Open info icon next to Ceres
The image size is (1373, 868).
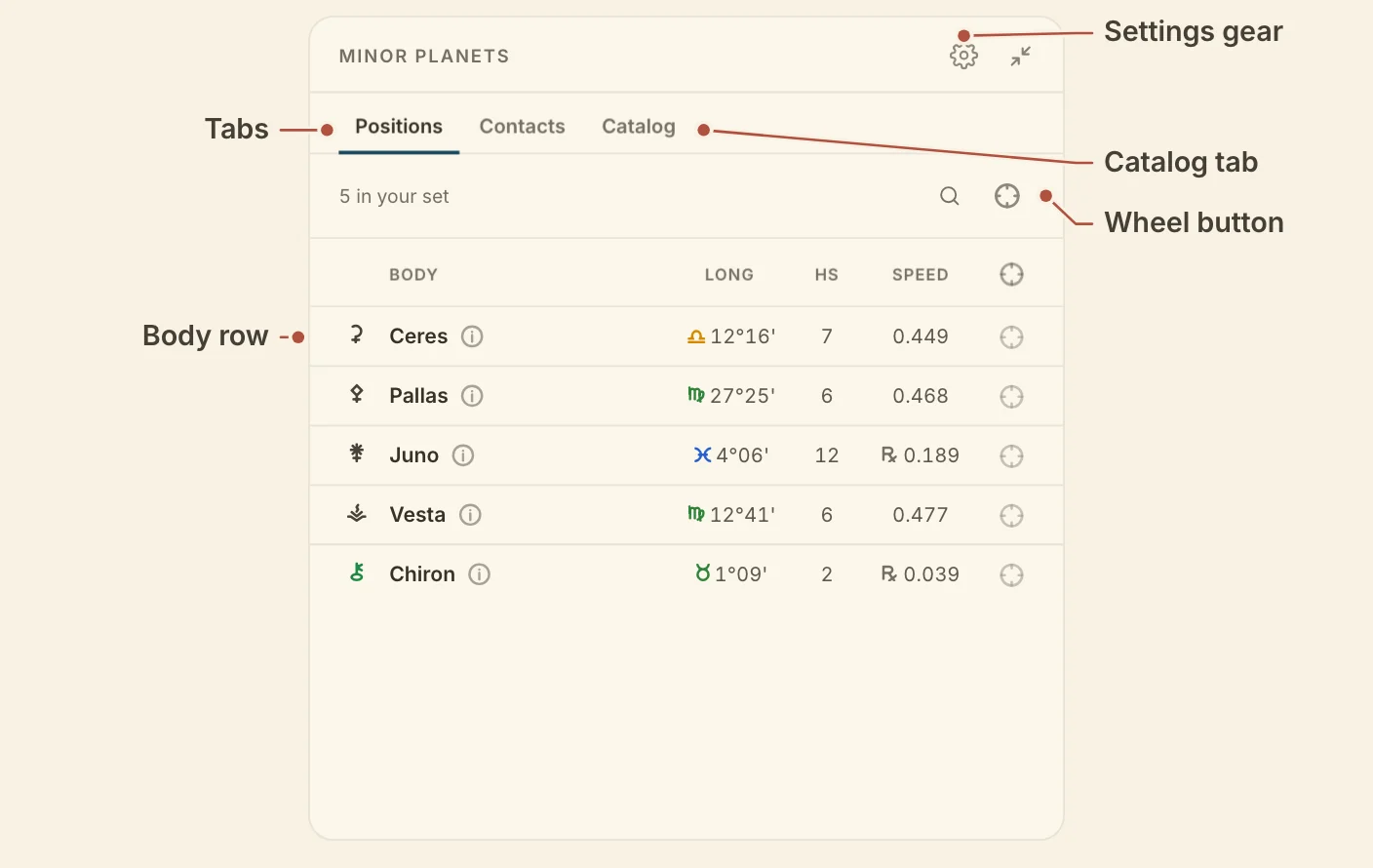coord(472,336)
